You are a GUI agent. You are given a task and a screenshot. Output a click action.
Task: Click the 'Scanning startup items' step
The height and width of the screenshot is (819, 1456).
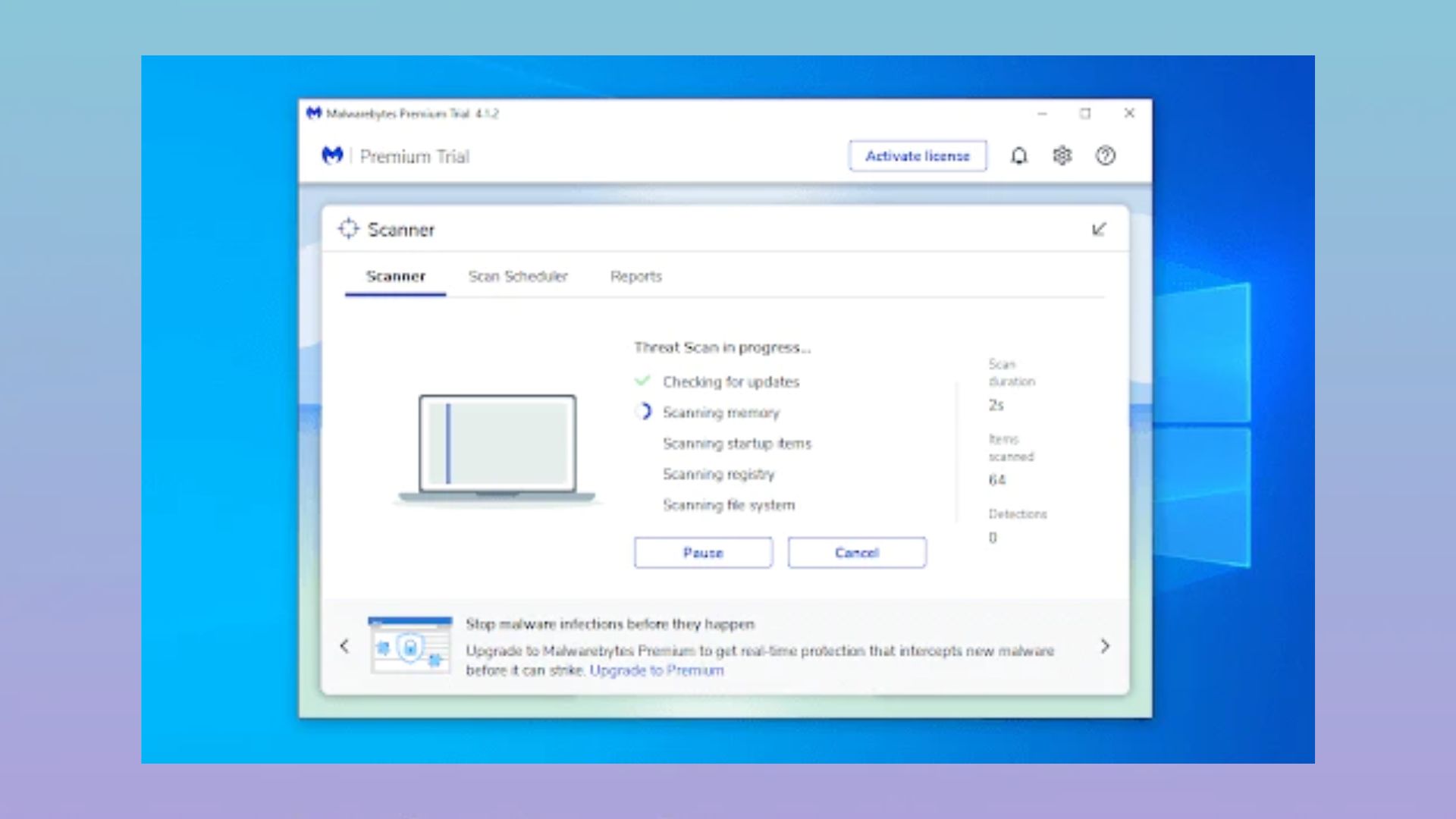coord(737,443)
